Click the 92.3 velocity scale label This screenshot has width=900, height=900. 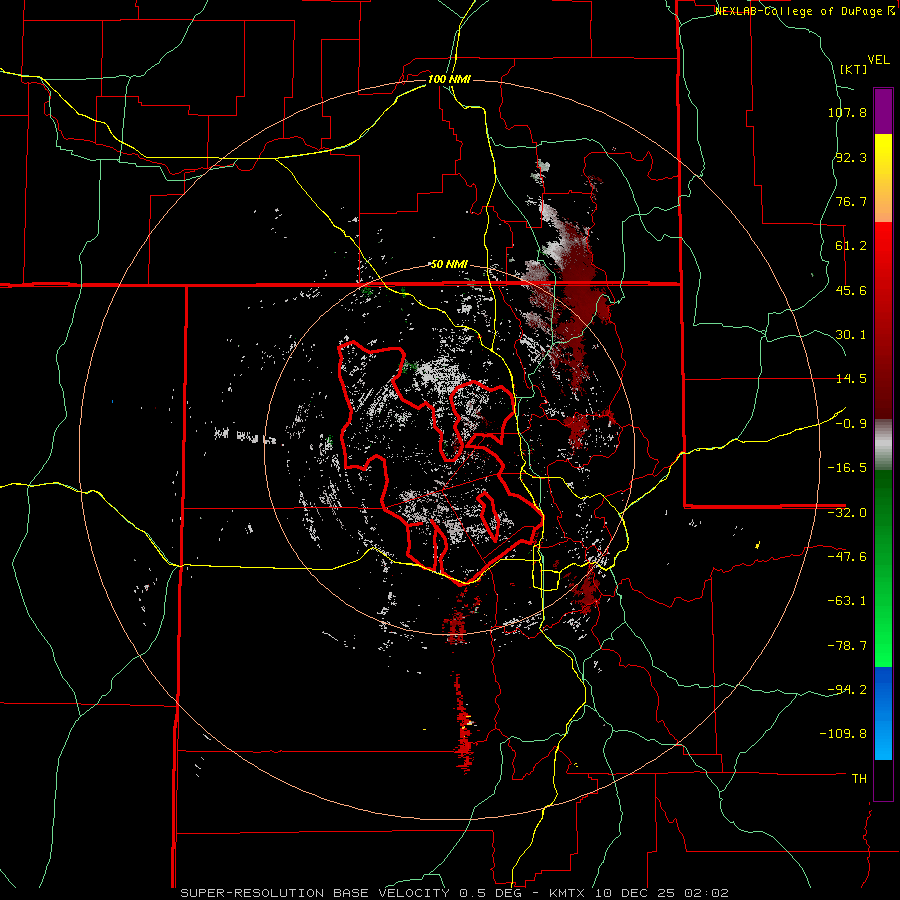click(851, 157)
